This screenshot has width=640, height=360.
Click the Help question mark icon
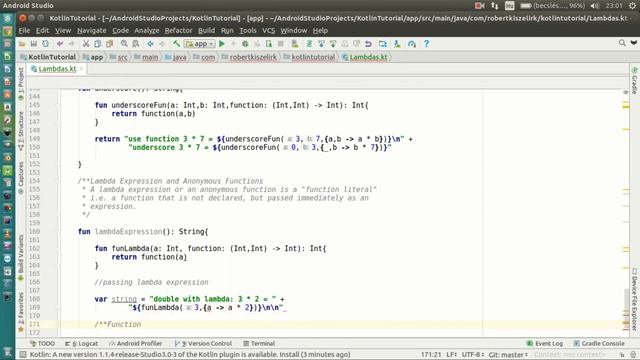[427, 44]
